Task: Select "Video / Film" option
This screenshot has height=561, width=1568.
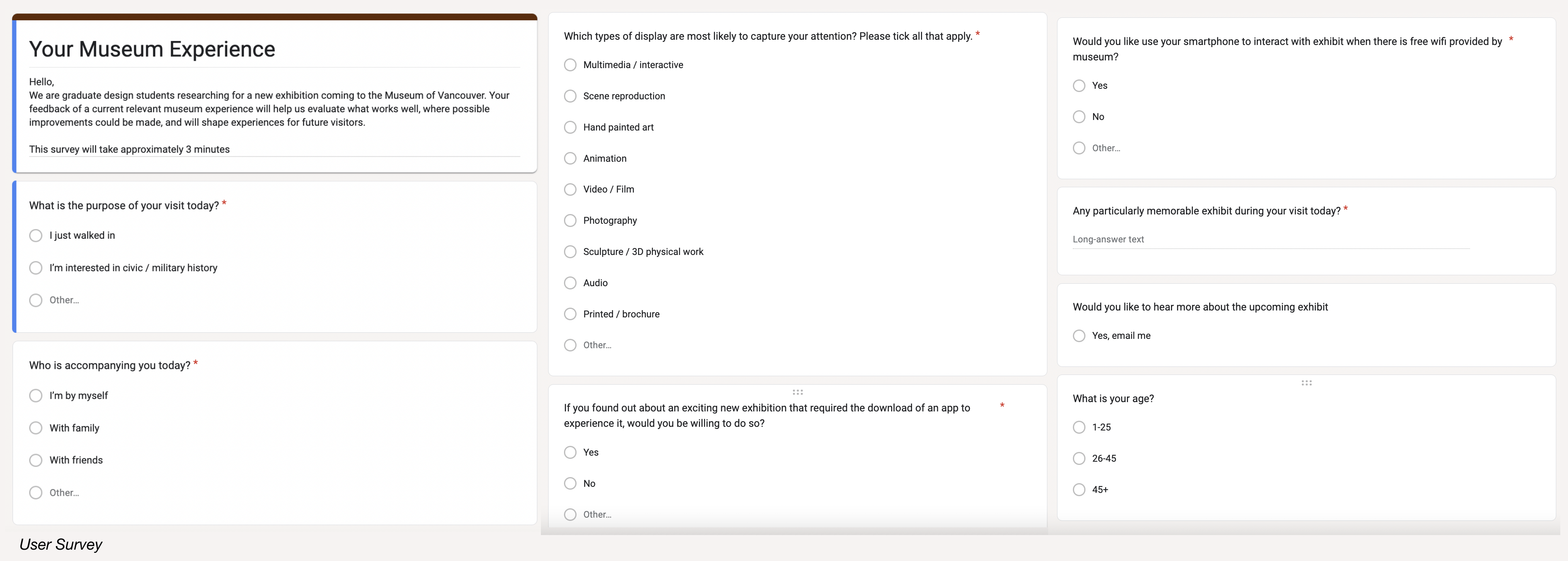Action: [570, 189]
